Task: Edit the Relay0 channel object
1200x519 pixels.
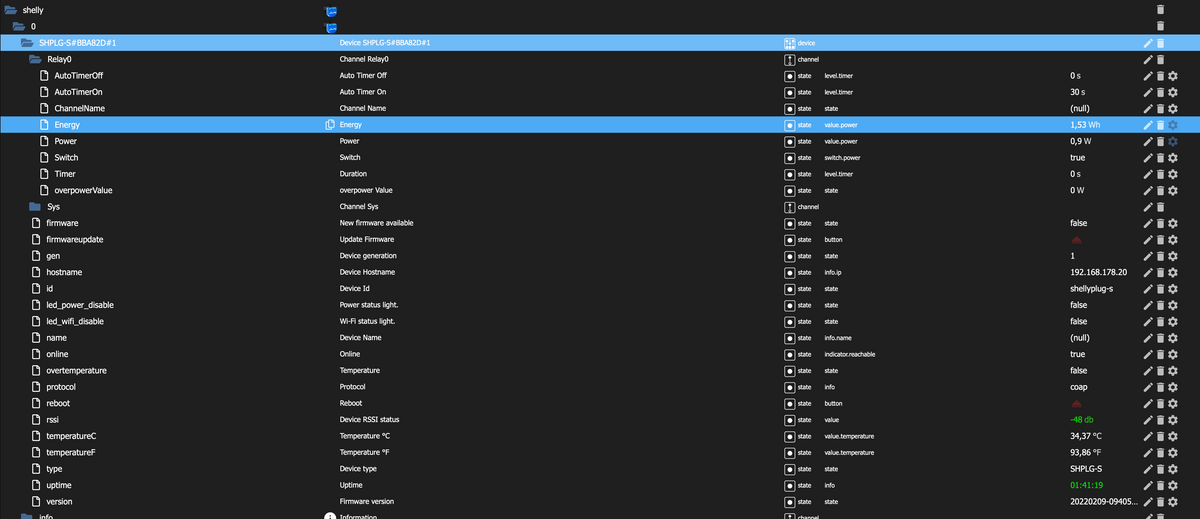Action: point(1148,59)
